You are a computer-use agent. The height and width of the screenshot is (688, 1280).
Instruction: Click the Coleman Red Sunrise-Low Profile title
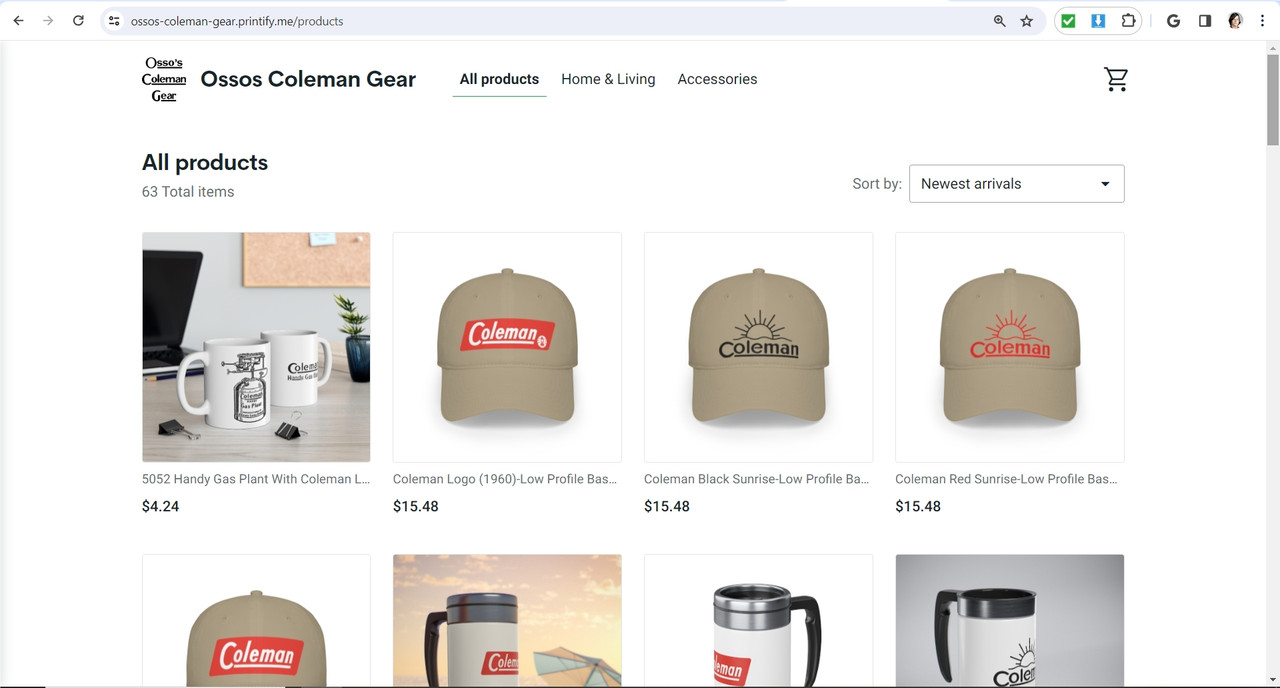[x=1007, y=479]
